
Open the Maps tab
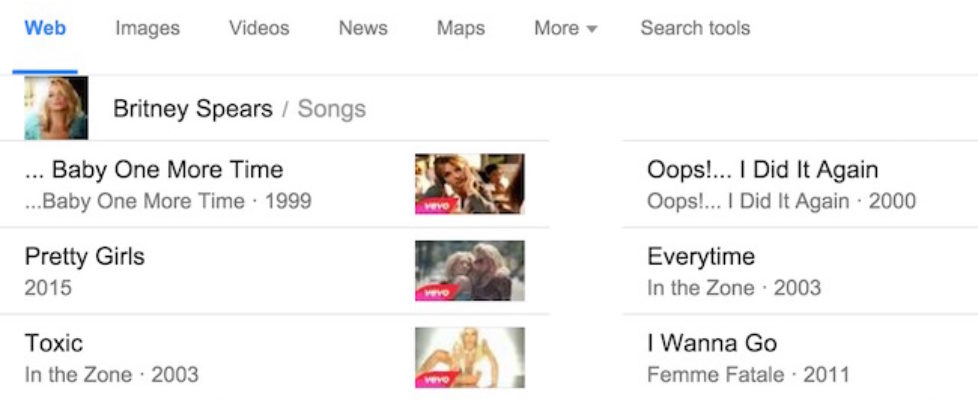(461, 29)
